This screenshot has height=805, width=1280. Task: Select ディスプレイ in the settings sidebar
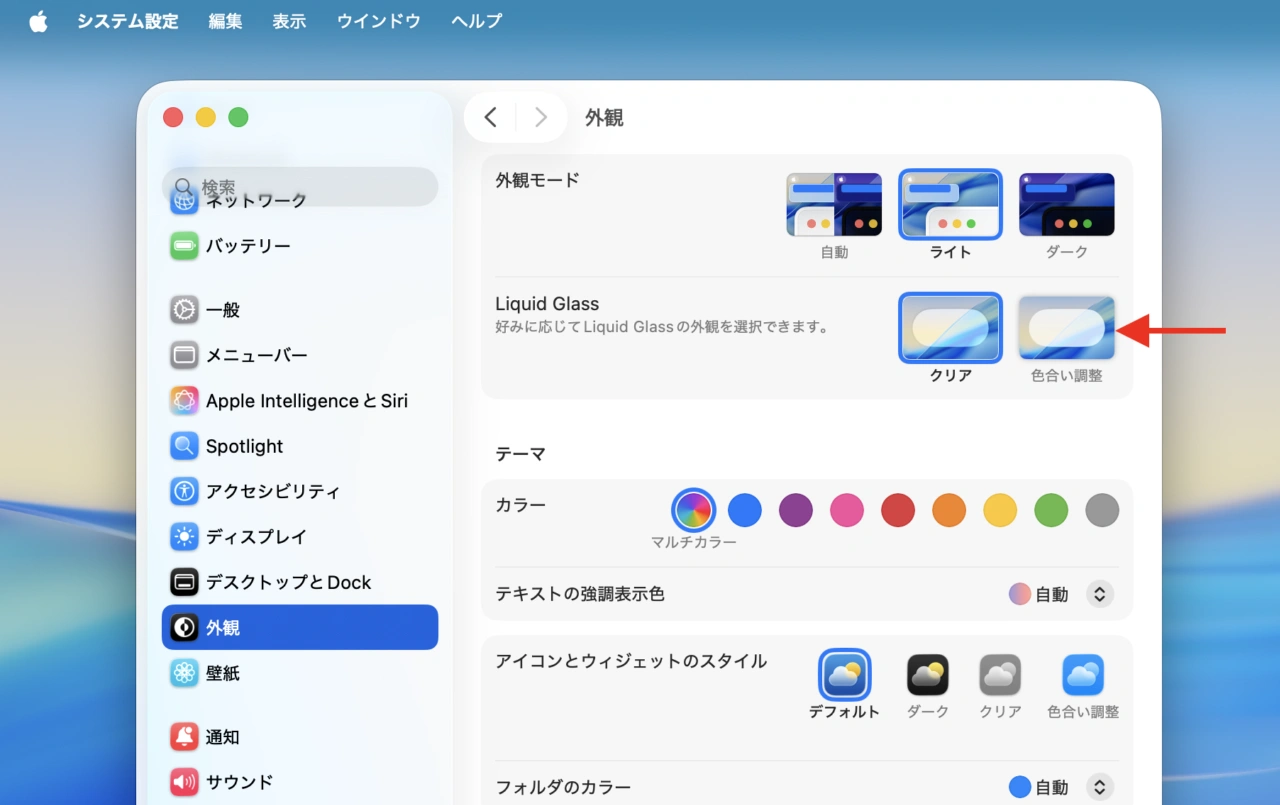pyautogui.click(x=257, y=537)
